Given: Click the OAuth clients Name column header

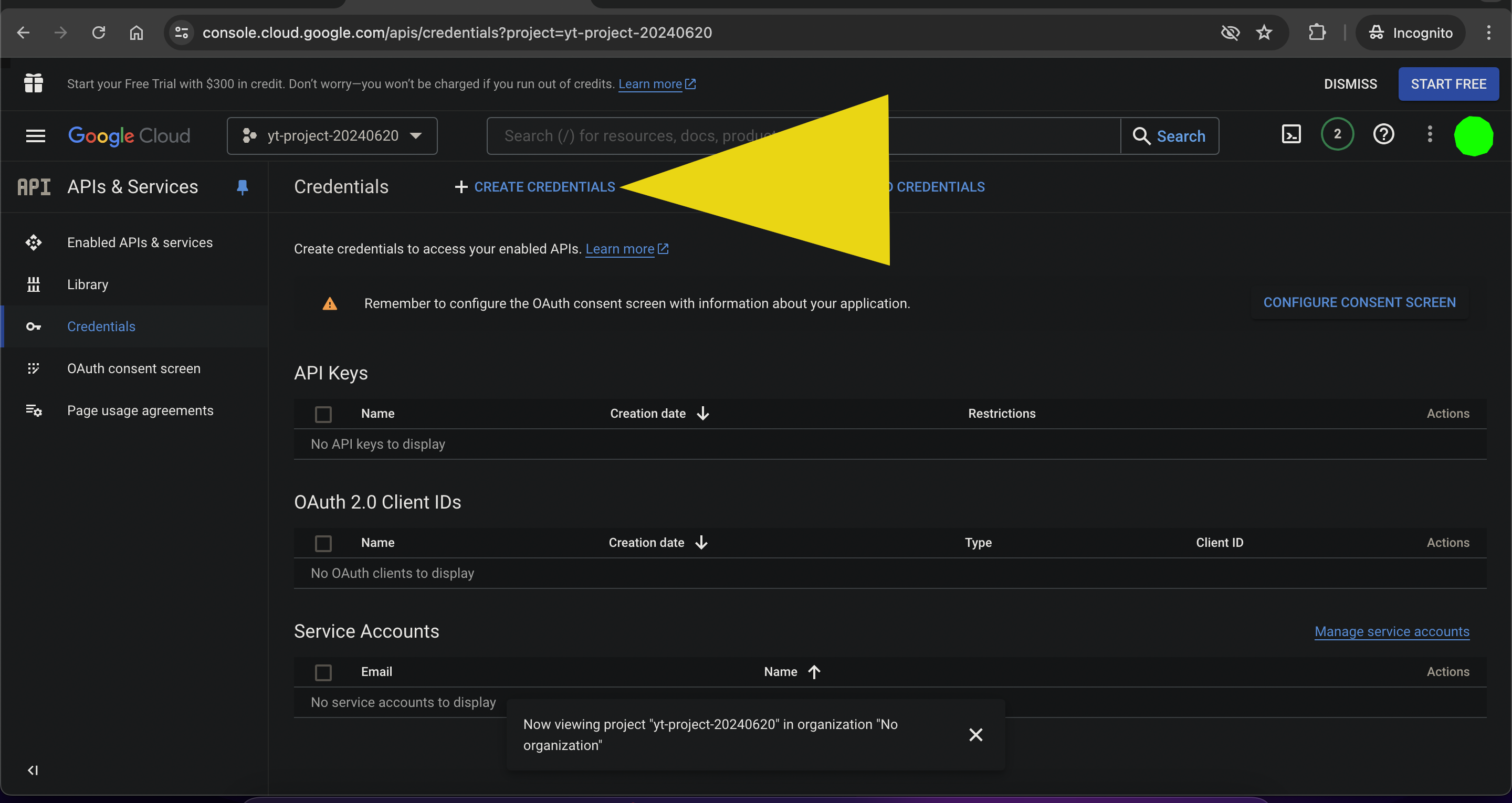Looking at the screenshot, I should [378, 543].
